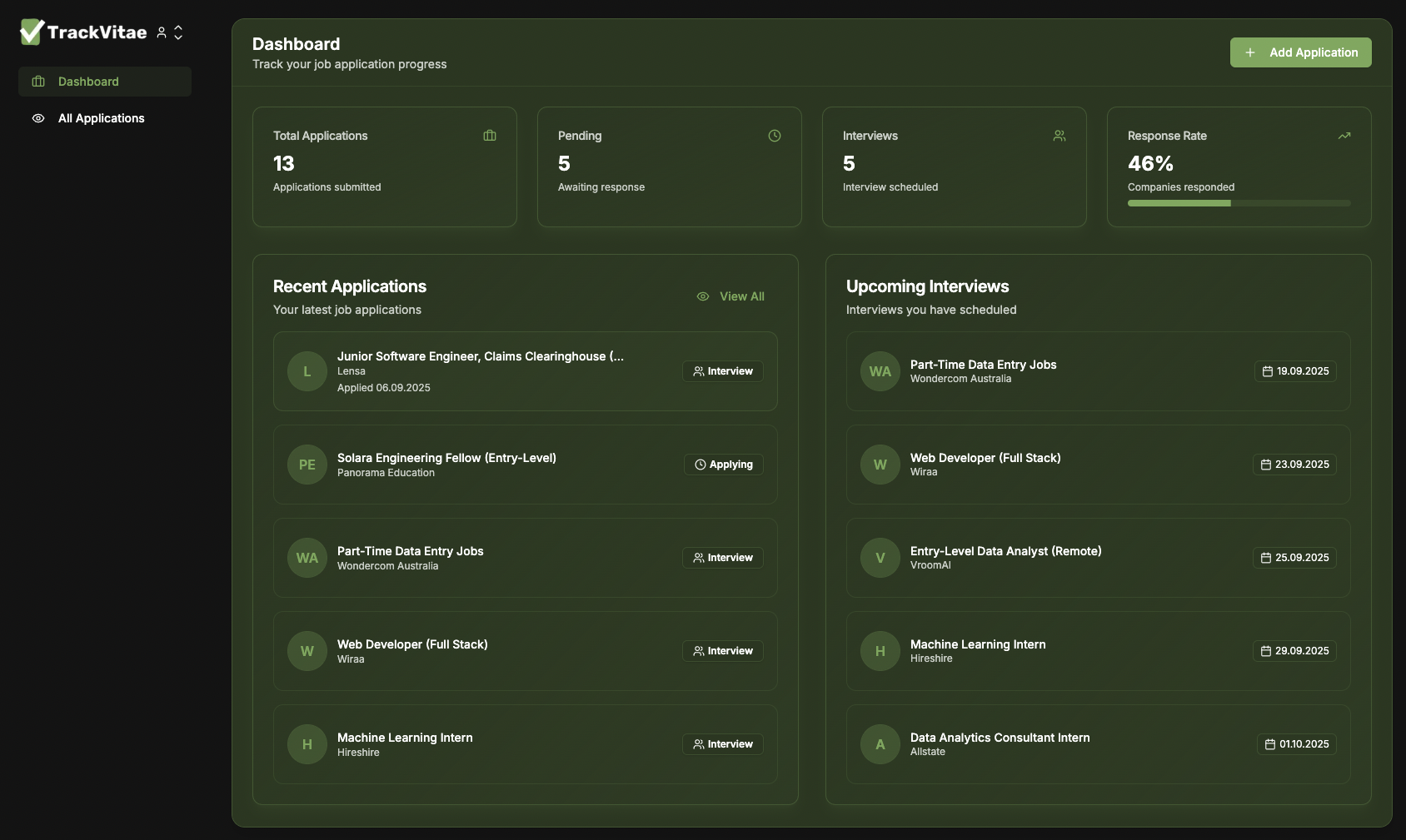Click the trend icon on Response Rate card
Screen dimensions: 1406x840
1344,136
